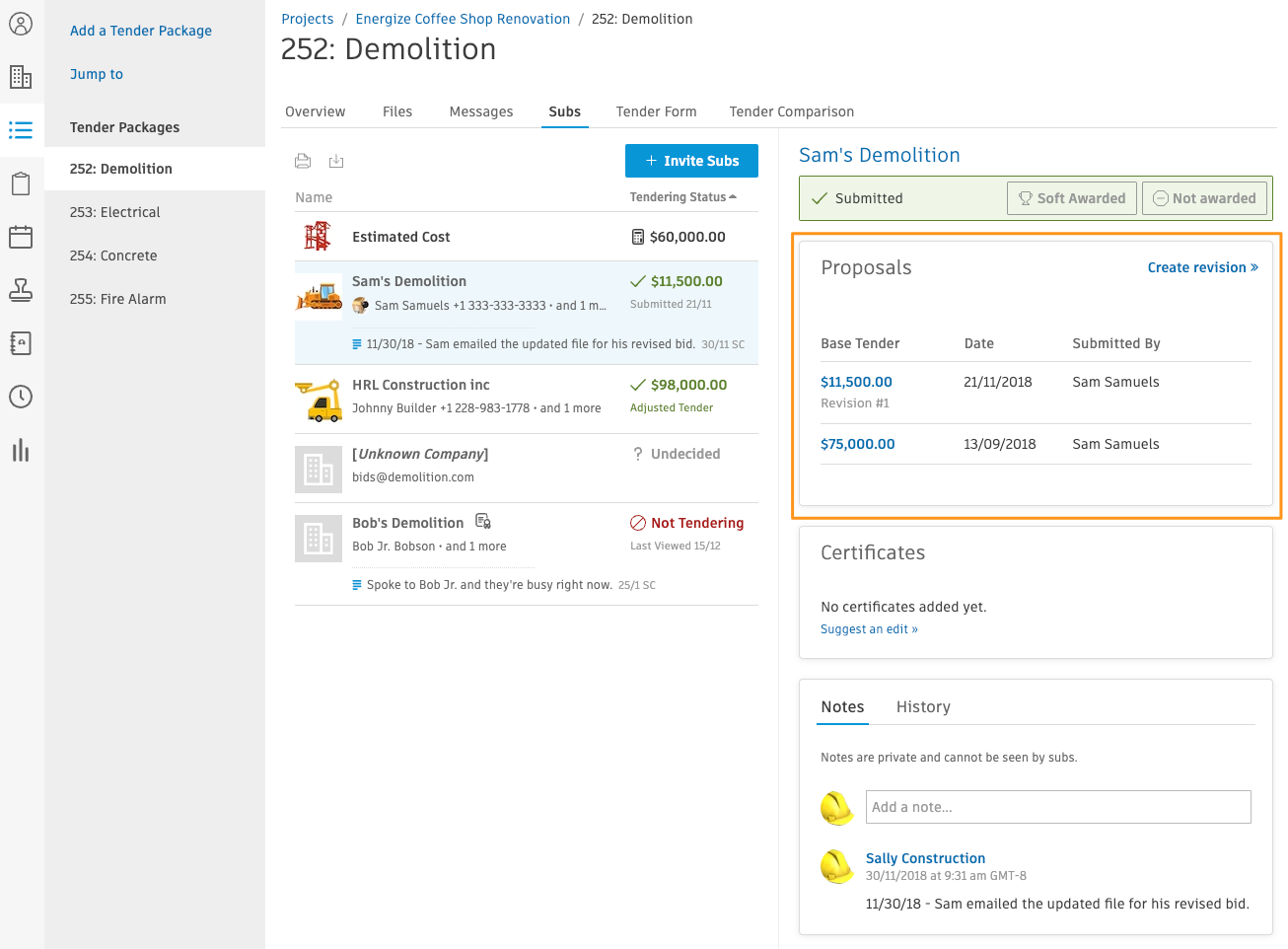
Task: Toggle the Not awarded status button
Action: pos(1204,198)
